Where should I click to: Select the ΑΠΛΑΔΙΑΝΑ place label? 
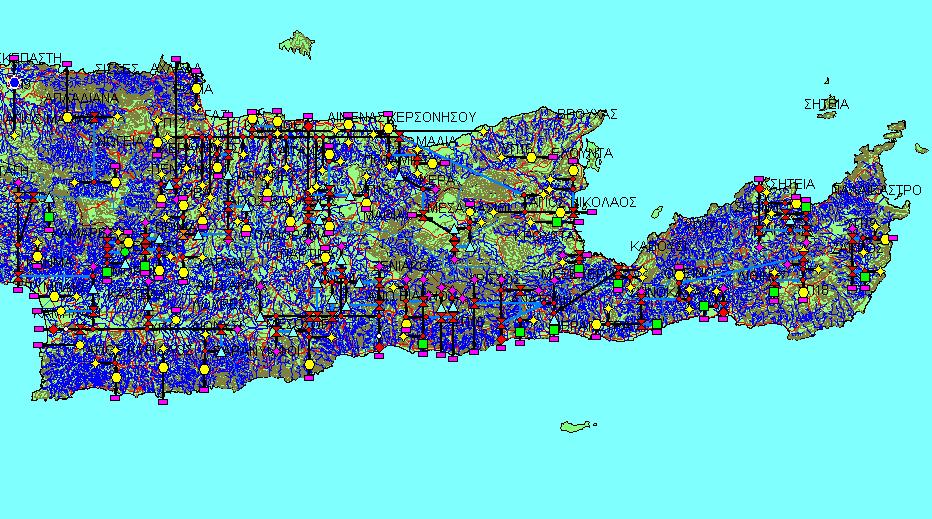coord(81,97)
